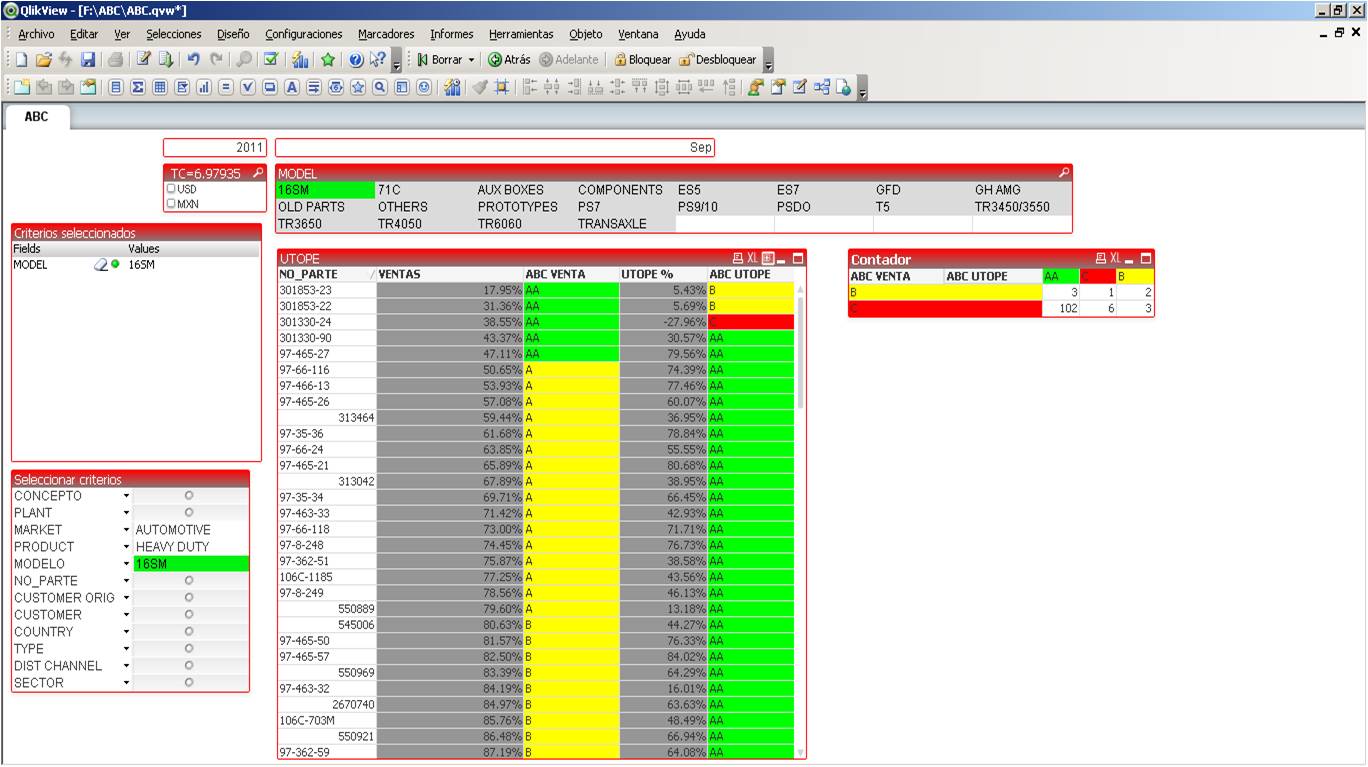
Task: Click the Undo arrow icon
Action: pos(194,60)
